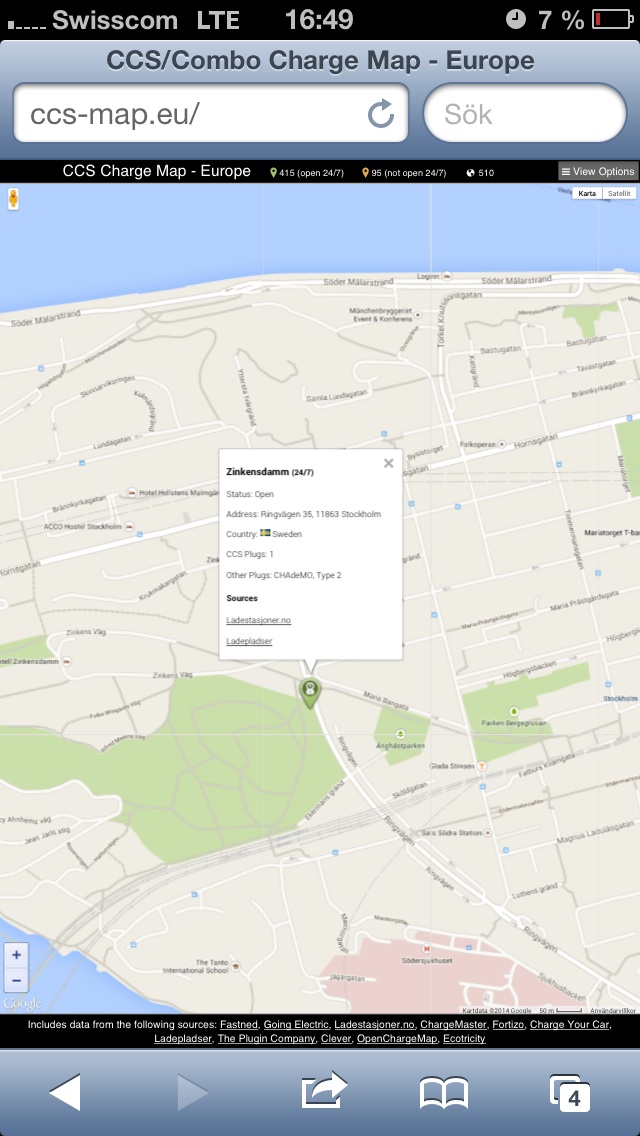Tap the Hotell Zinkensdamm marker

(x=67, y=661)
